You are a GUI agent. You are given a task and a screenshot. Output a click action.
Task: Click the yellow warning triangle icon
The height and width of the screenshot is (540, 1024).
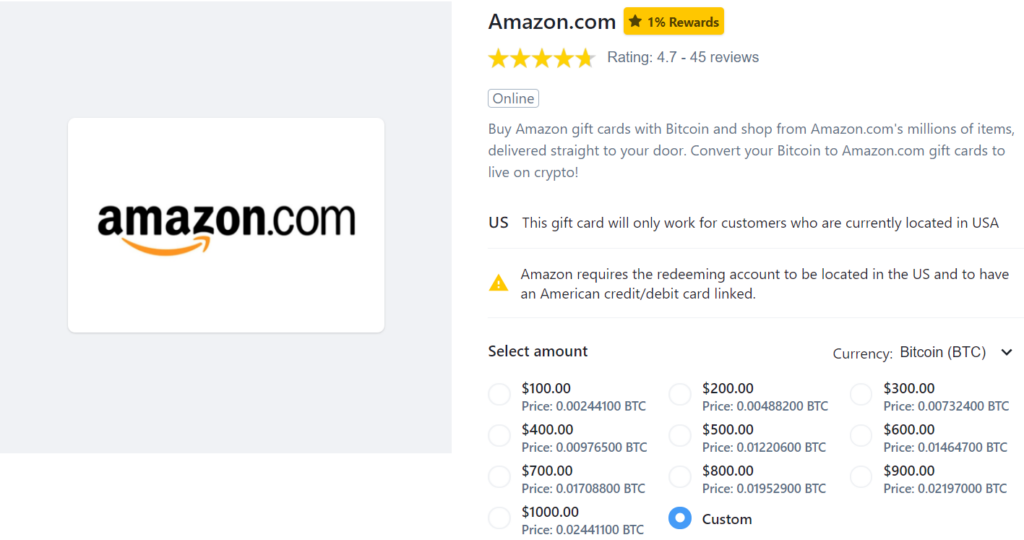click(498, 283)
